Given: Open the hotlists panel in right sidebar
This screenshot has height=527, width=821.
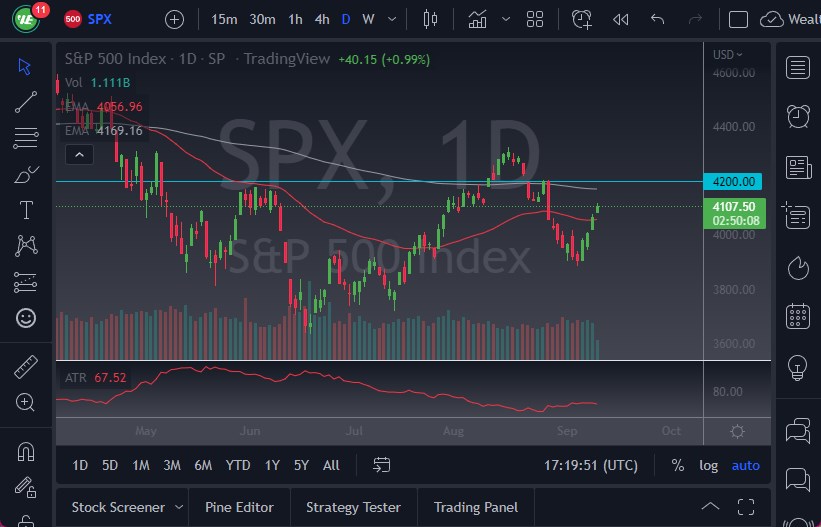Looking at the screenshot, I should pyautogui.click(x=797, y=268).
